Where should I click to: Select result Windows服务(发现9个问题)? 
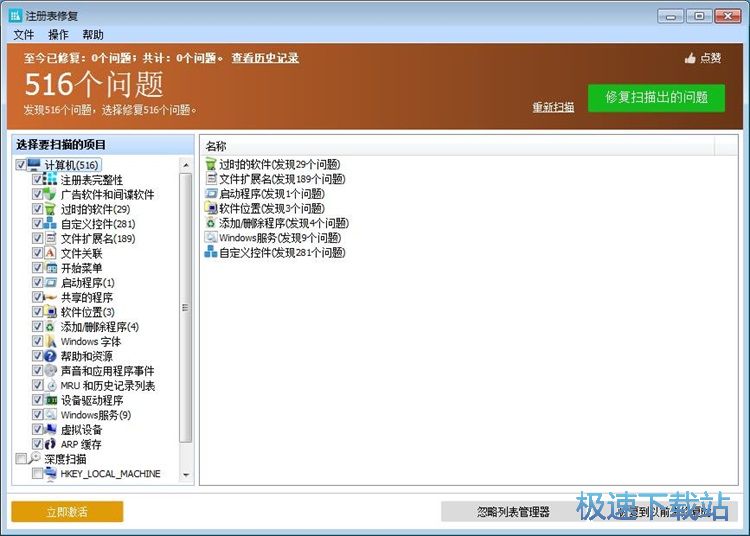(280, 238)
